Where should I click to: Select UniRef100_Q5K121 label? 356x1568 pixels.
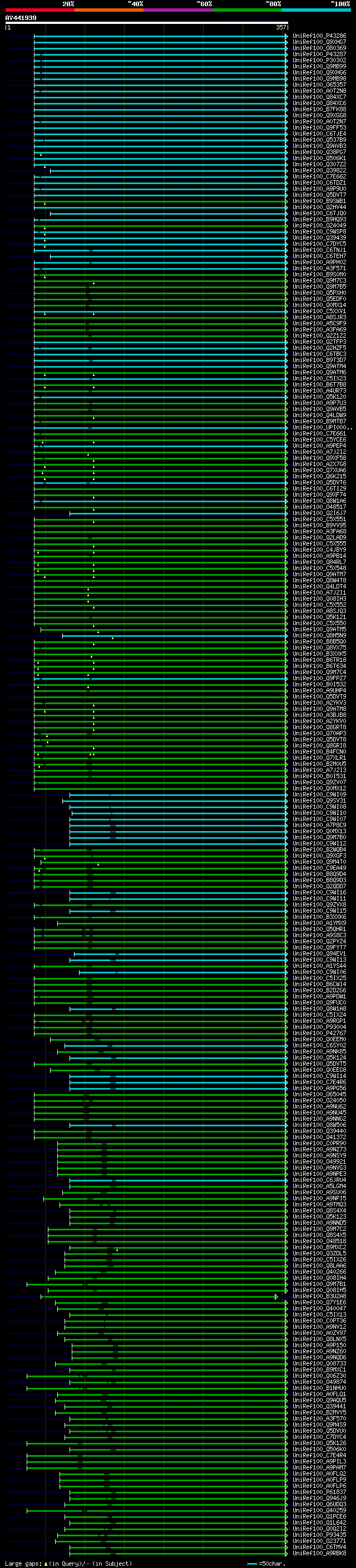click(319, 617)
